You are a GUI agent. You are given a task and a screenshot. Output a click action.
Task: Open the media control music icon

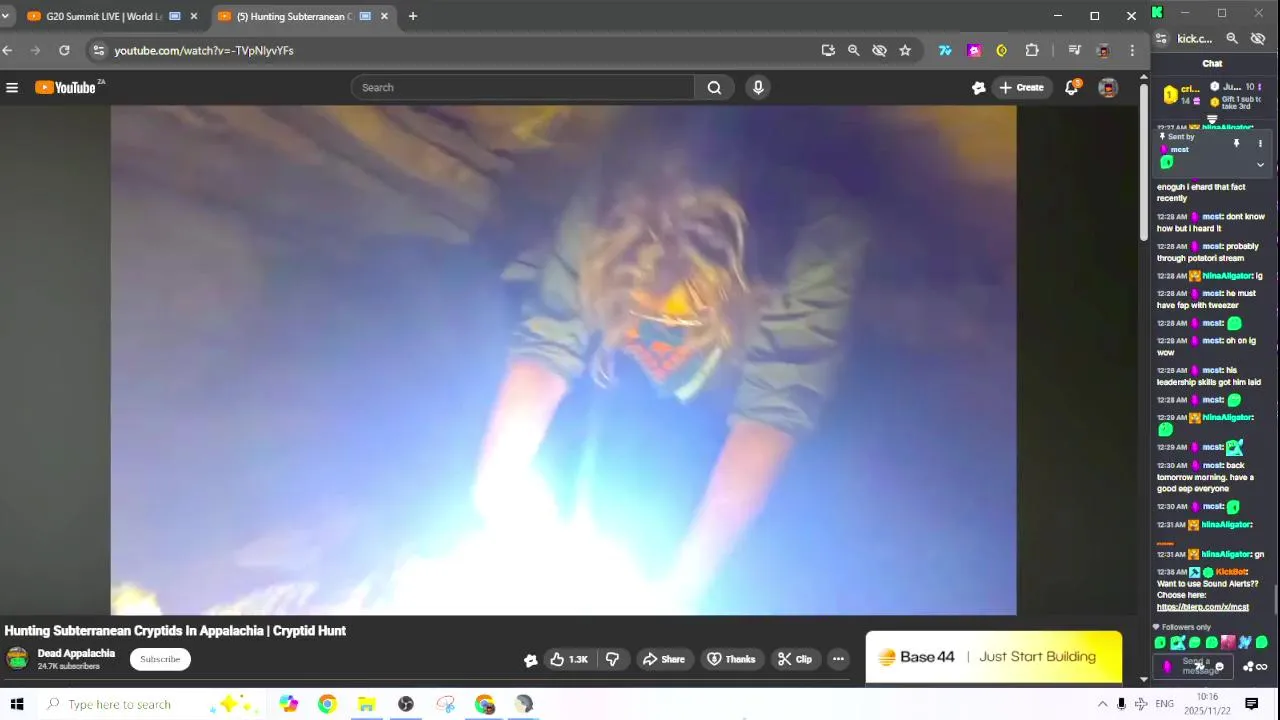pos(1075,50)
